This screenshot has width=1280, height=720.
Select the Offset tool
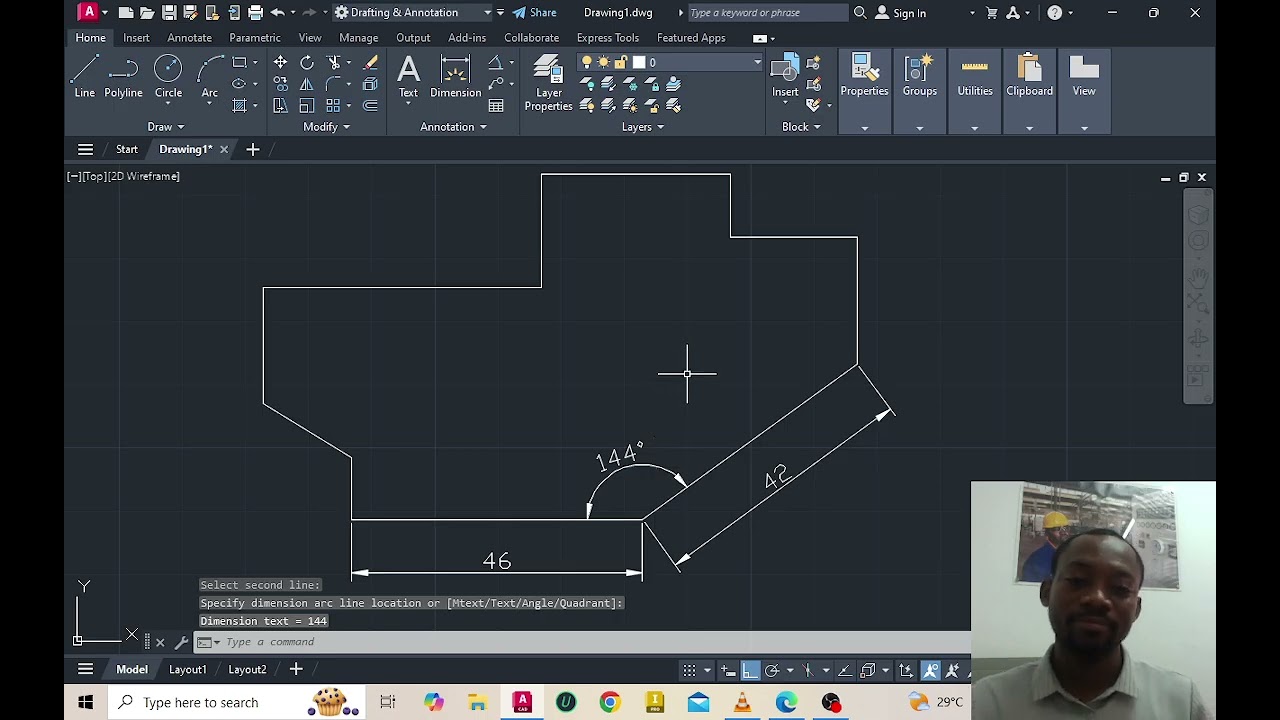point(370,105)
